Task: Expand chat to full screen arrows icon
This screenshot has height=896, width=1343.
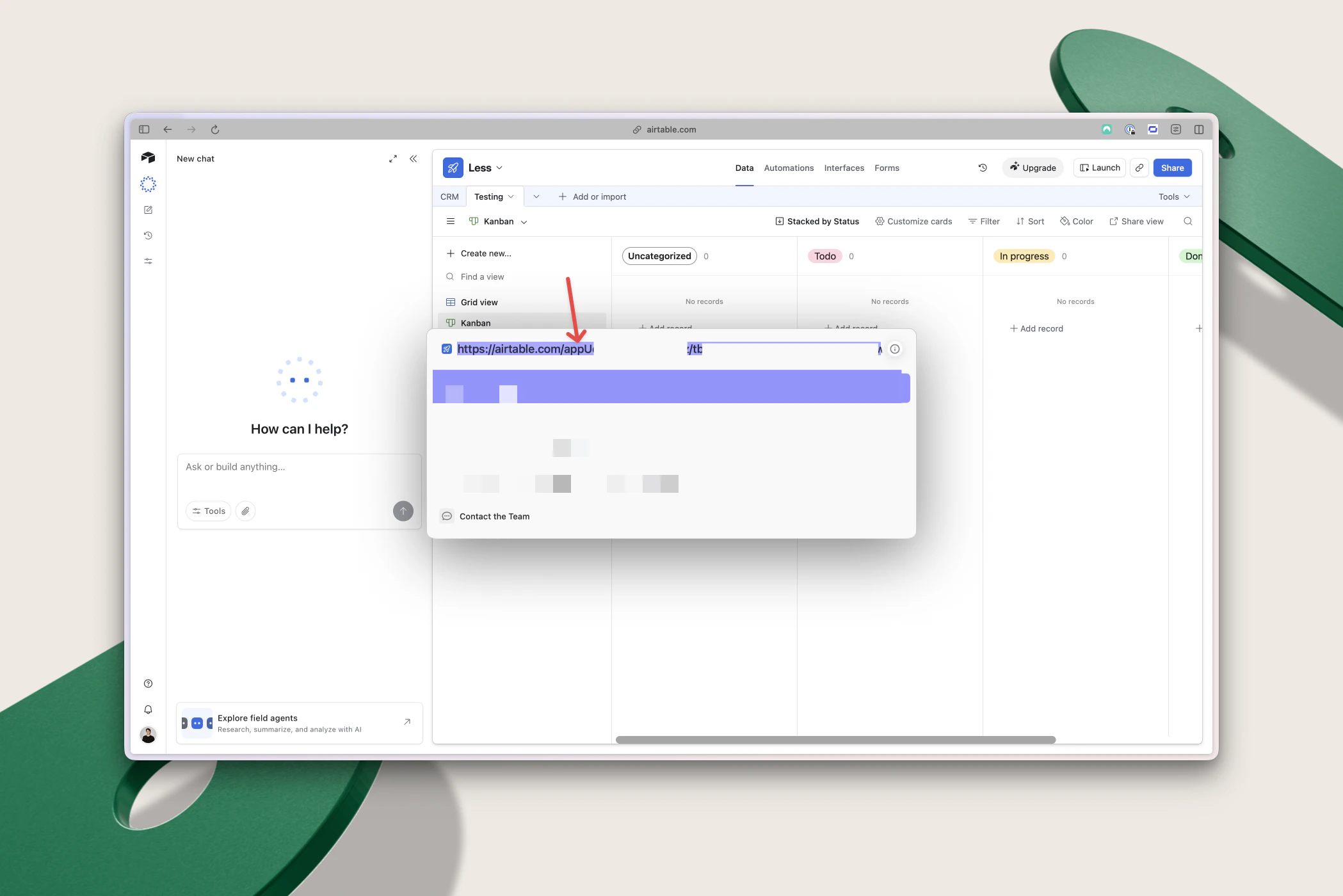Action: 393,159
